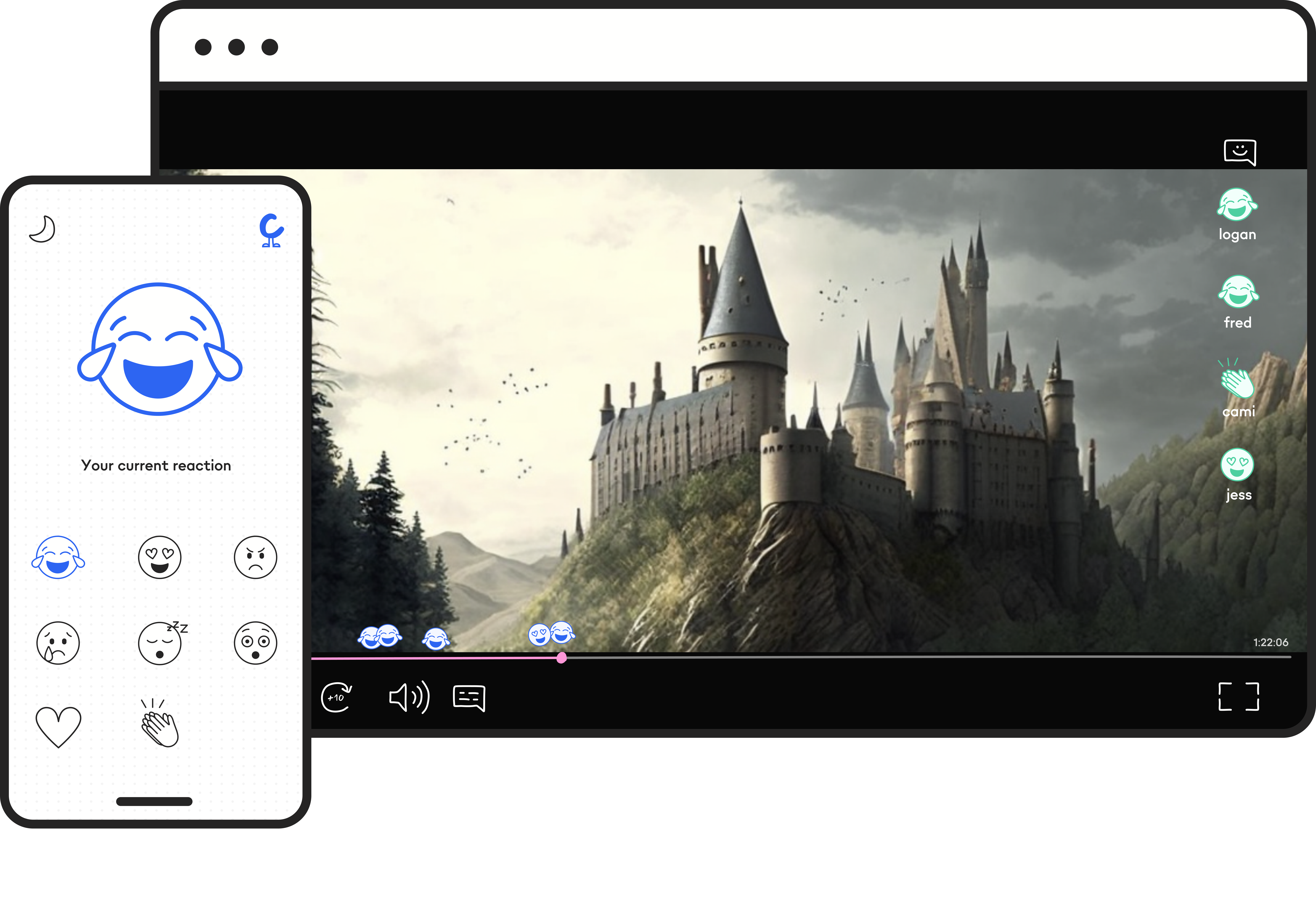Click the first browser window dot

(x=203, y=47)
